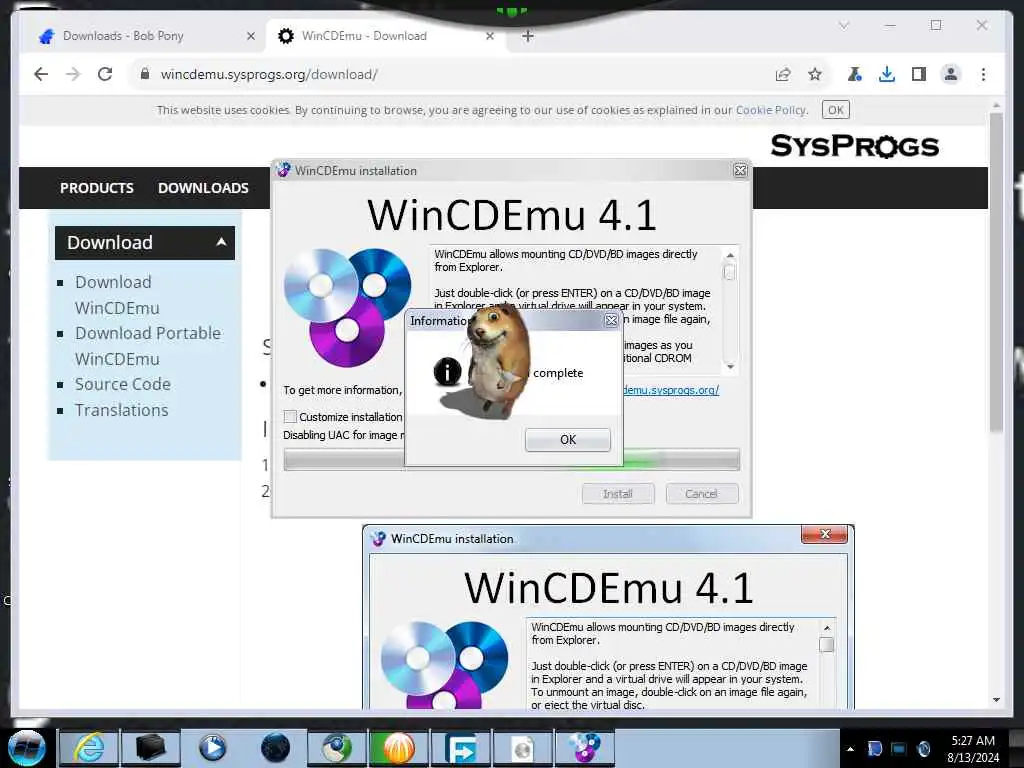Screen dimensions: 1024x768
Task: Close the WinCDEmu - Download tab
Action: 490,36
